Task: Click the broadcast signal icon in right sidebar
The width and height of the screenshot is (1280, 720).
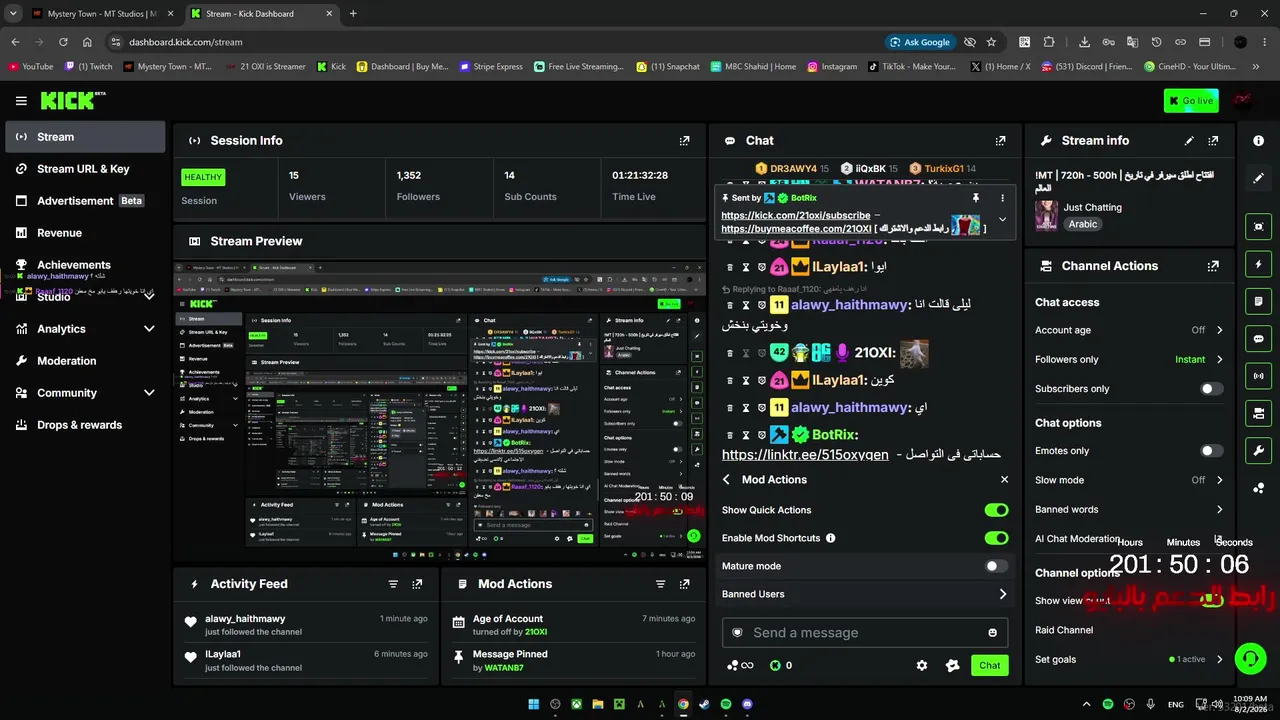Action: click(x=1258, y=376)
